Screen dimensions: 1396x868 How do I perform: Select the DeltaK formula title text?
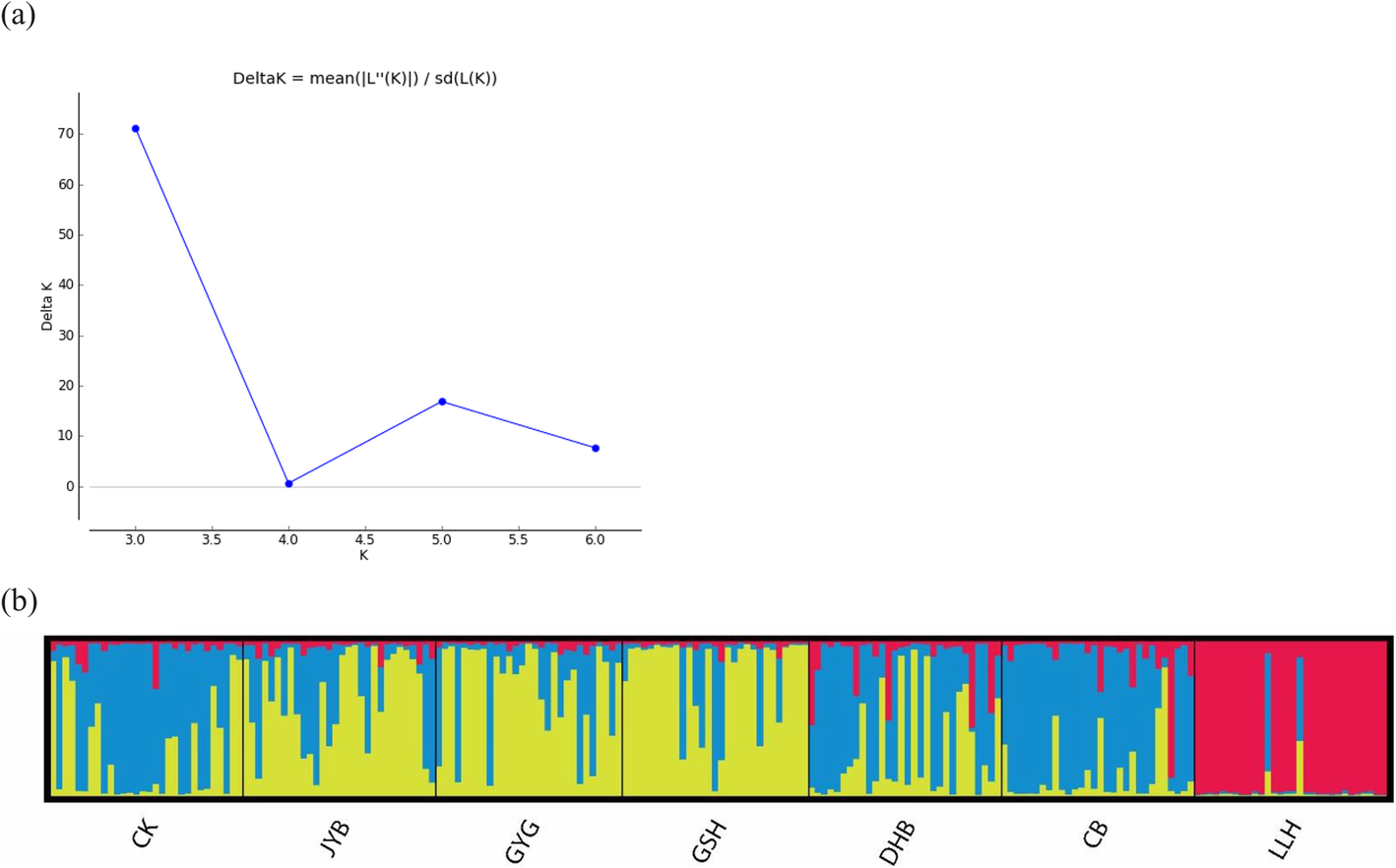tap(364, 79)
